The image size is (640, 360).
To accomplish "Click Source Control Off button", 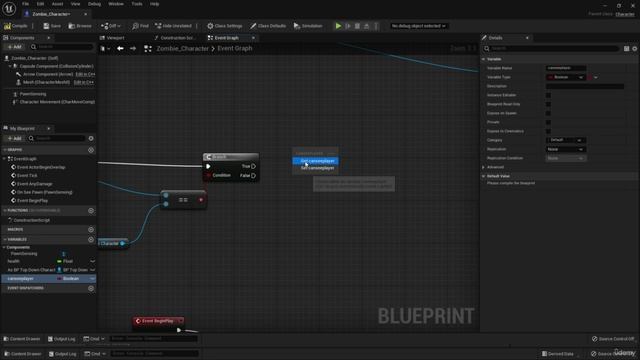I will click(613, 339).
